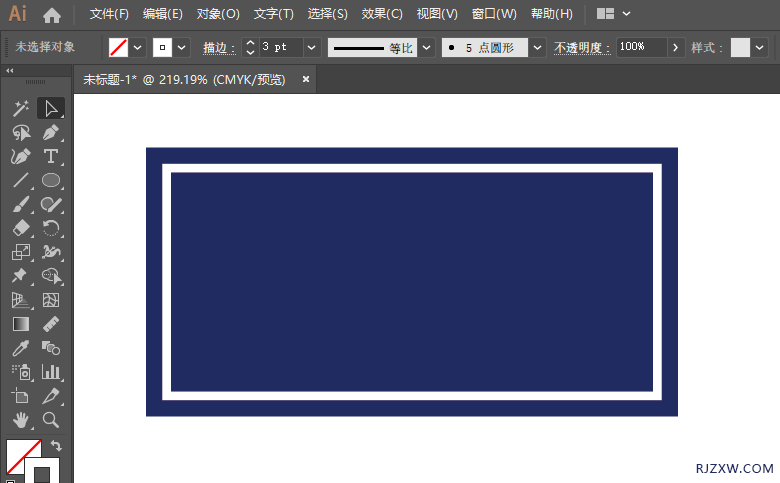Image resolution: width=780 pixels, height=483 pixels.
Task: Select the Eyedropper tool
Action: [x=20, y=348]
